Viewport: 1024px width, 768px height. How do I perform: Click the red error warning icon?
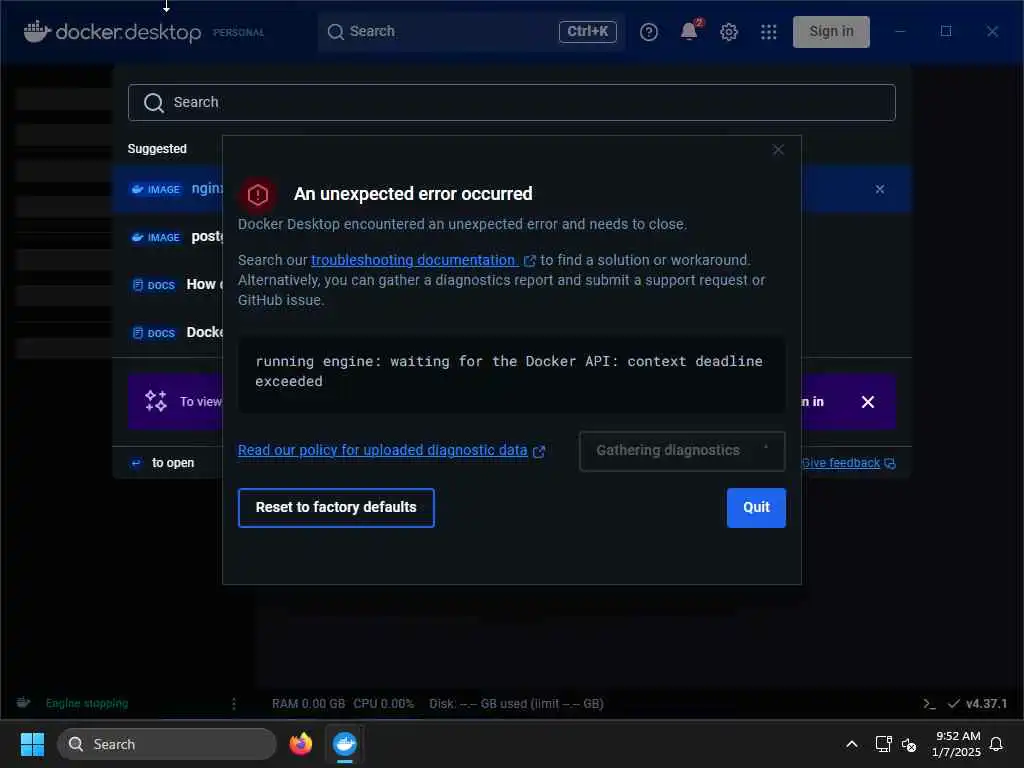258,195
